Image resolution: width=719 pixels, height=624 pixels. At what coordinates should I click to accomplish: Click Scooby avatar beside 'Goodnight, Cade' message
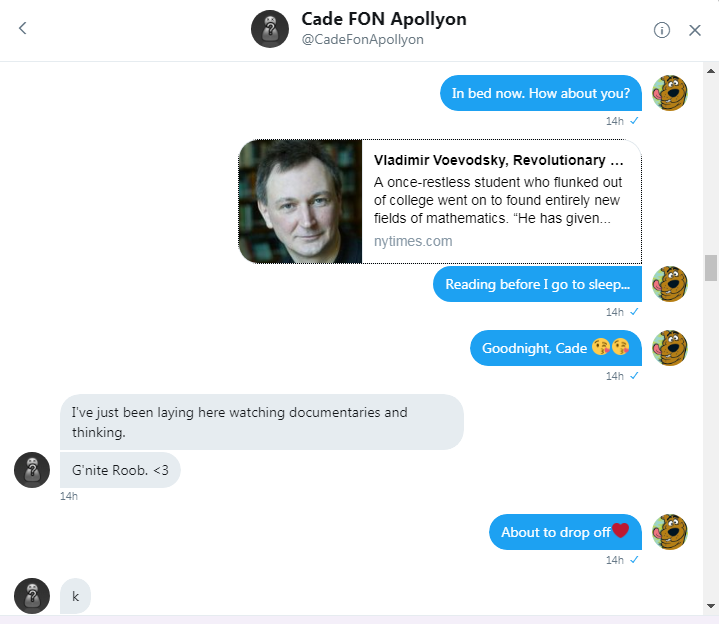669,347
